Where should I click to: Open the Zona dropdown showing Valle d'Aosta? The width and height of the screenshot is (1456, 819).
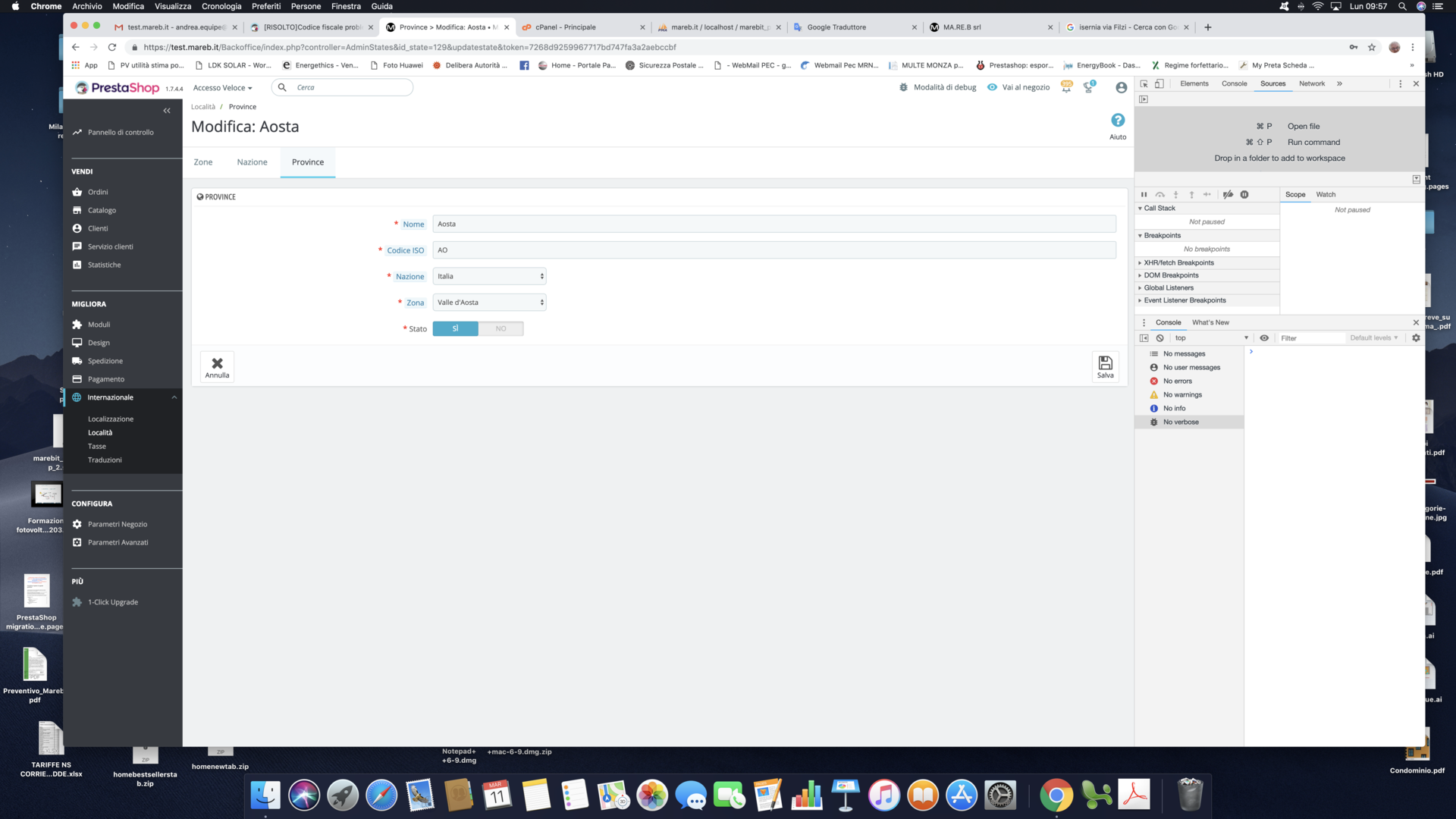coord(489,303)
